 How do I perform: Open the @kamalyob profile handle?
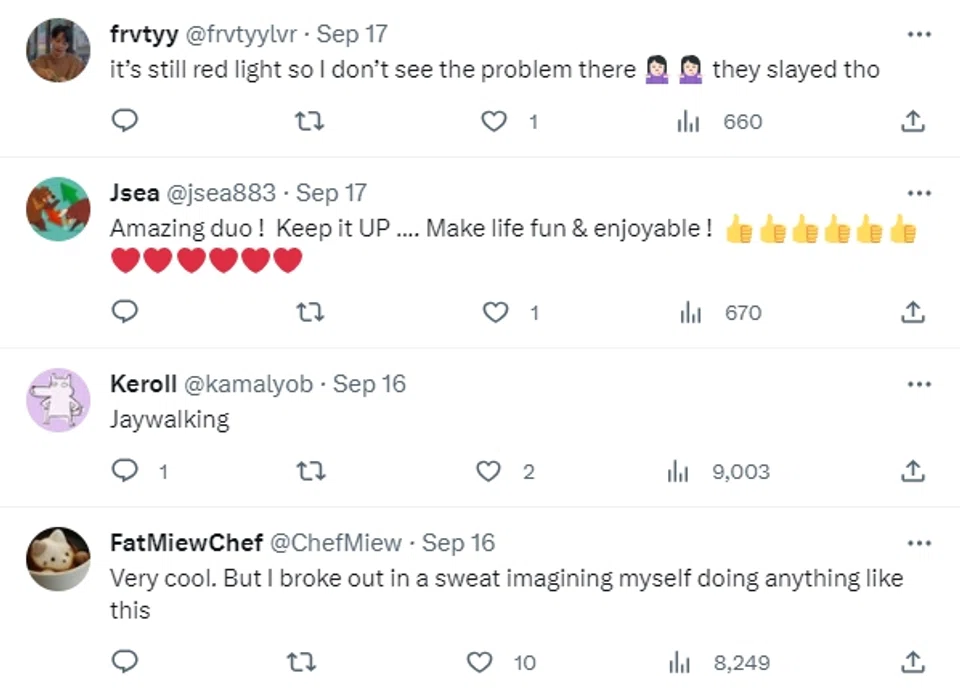pyautogui.click(x=249, y=384)
